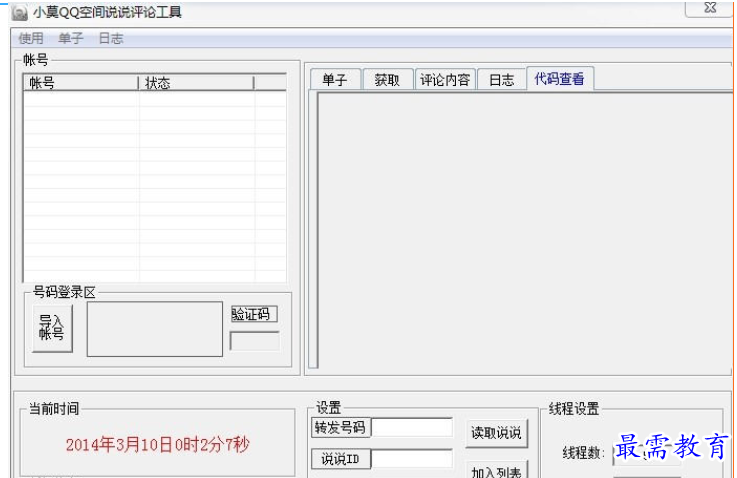Open the 使用 menu
737x478 pixels.
pos(31,38)
